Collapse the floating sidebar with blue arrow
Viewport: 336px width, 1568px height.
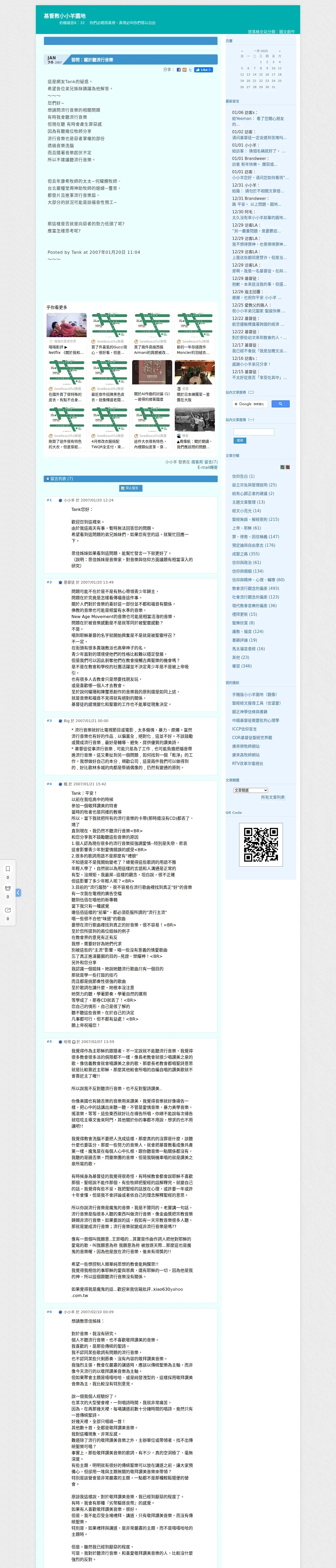(x=18, y=892)
